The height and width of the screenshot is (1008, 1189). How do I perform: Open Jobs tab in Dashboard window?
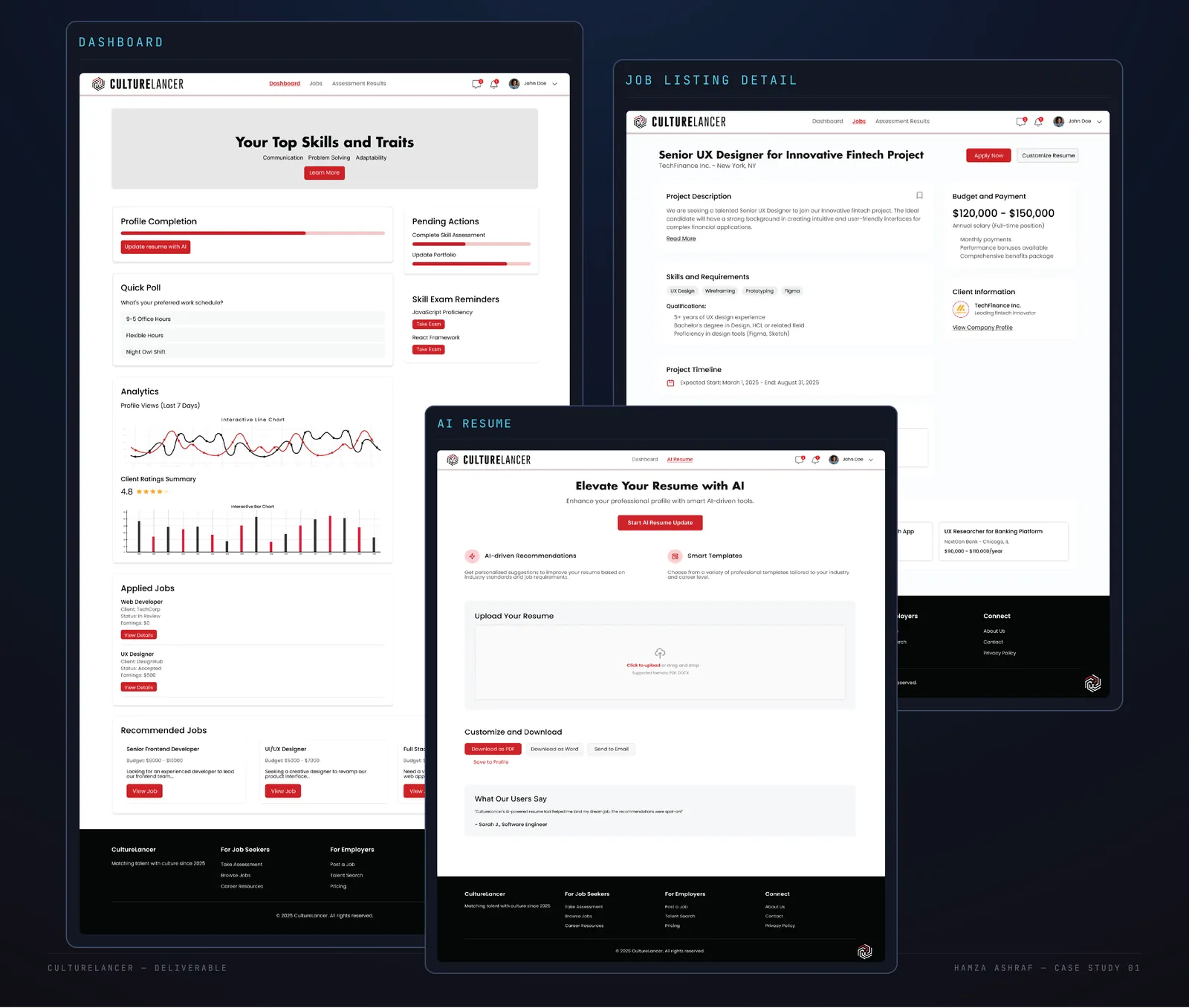316,84
